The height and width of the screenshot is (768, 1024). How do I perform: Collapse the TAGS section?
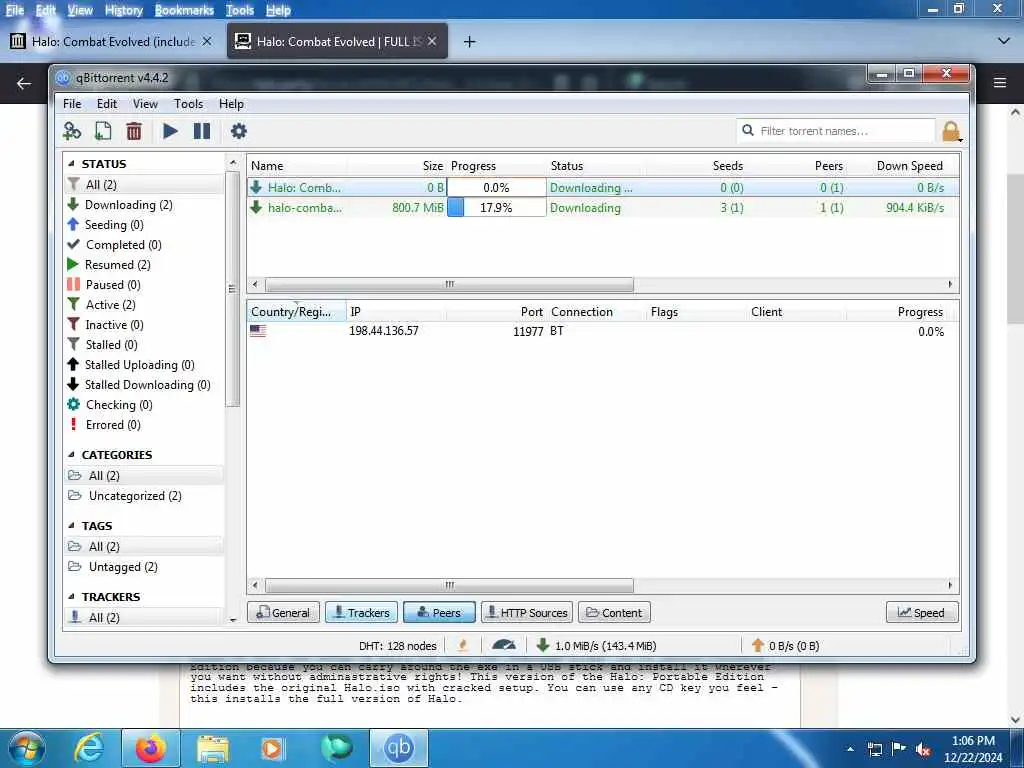71,526
